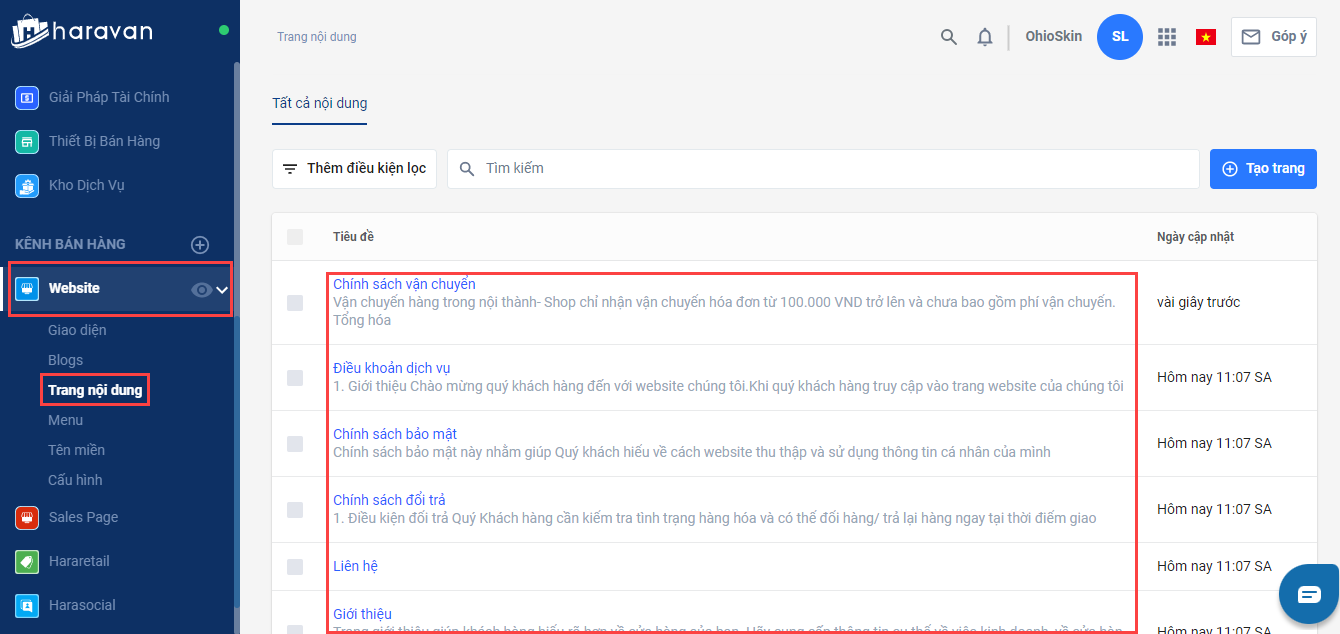Viewport: 1340px width, 634px height.
Task: Go to Giao diện in Website submenu
Action: coord(77,330)
